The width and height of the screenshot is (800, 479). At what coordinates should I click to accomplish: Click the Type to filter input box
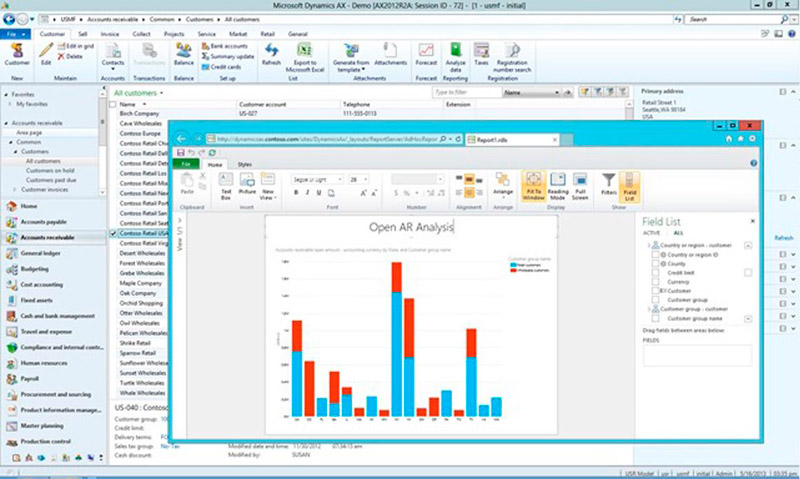tap(467, 92)
